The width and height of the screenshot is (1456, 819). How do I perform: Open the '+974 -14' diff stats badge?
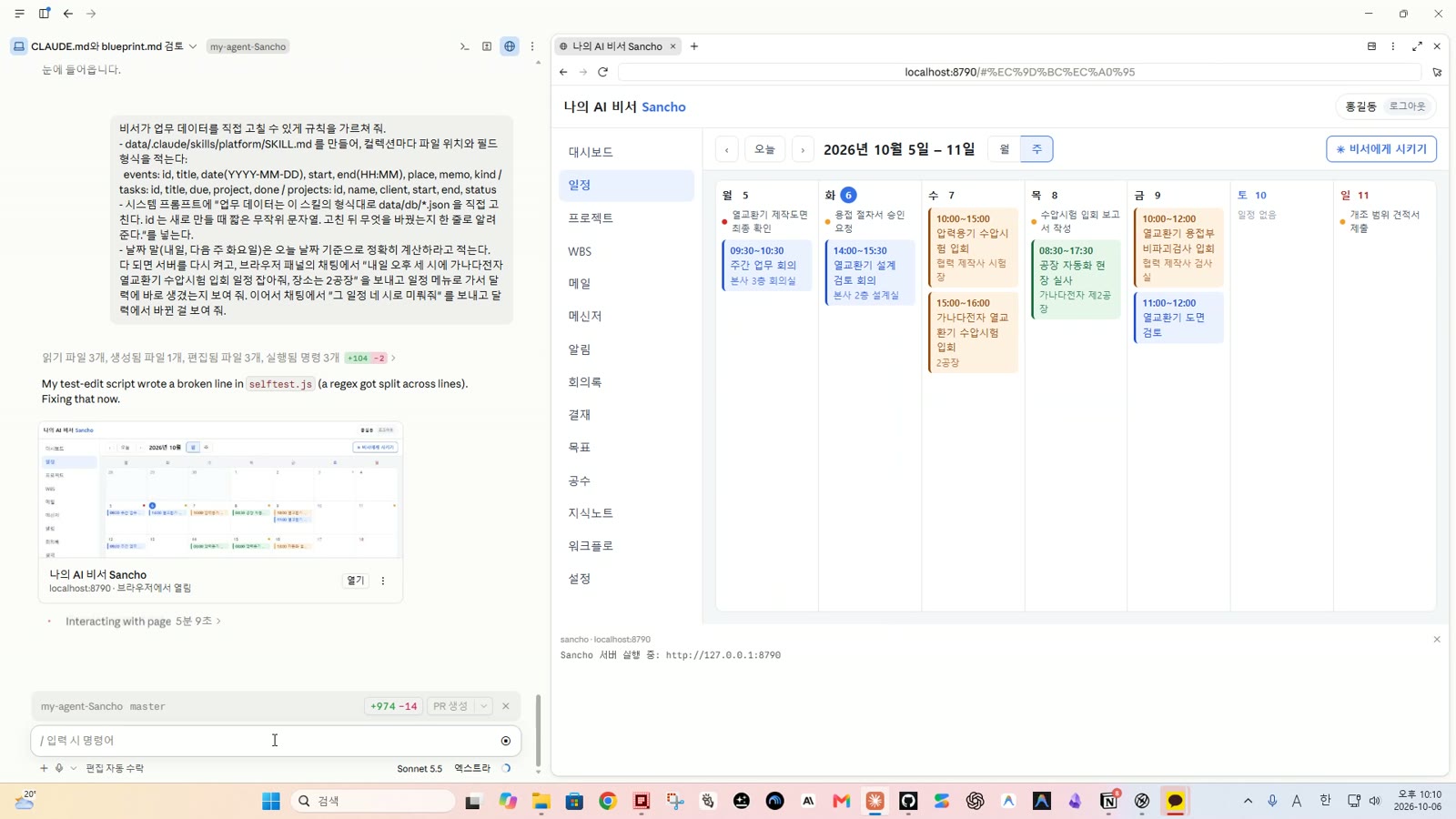[393, 706]
